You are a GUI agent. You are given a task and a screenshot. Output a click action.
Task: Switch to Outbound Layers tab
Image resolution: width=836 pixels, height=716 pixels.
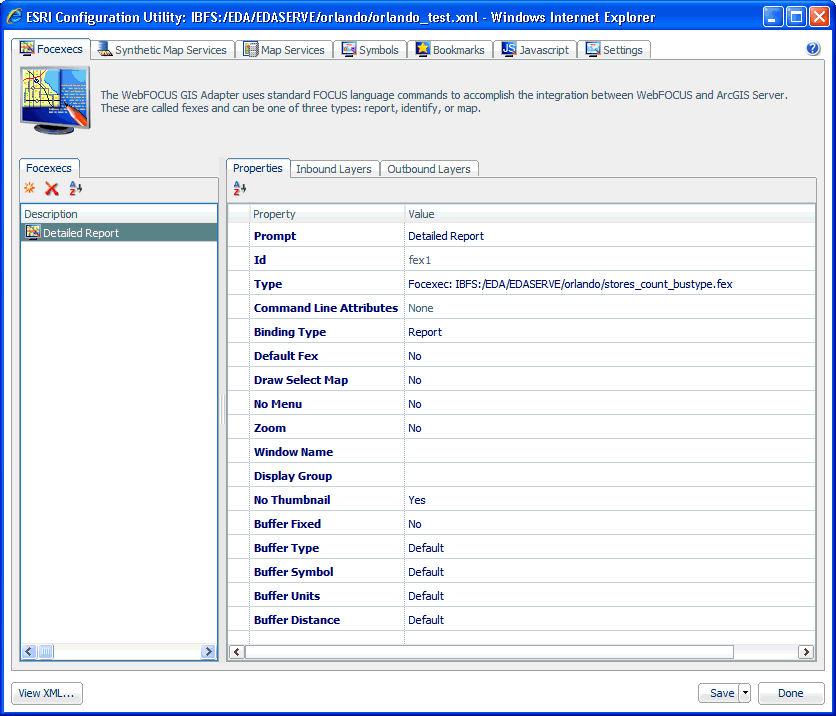[x=429, y=169]
